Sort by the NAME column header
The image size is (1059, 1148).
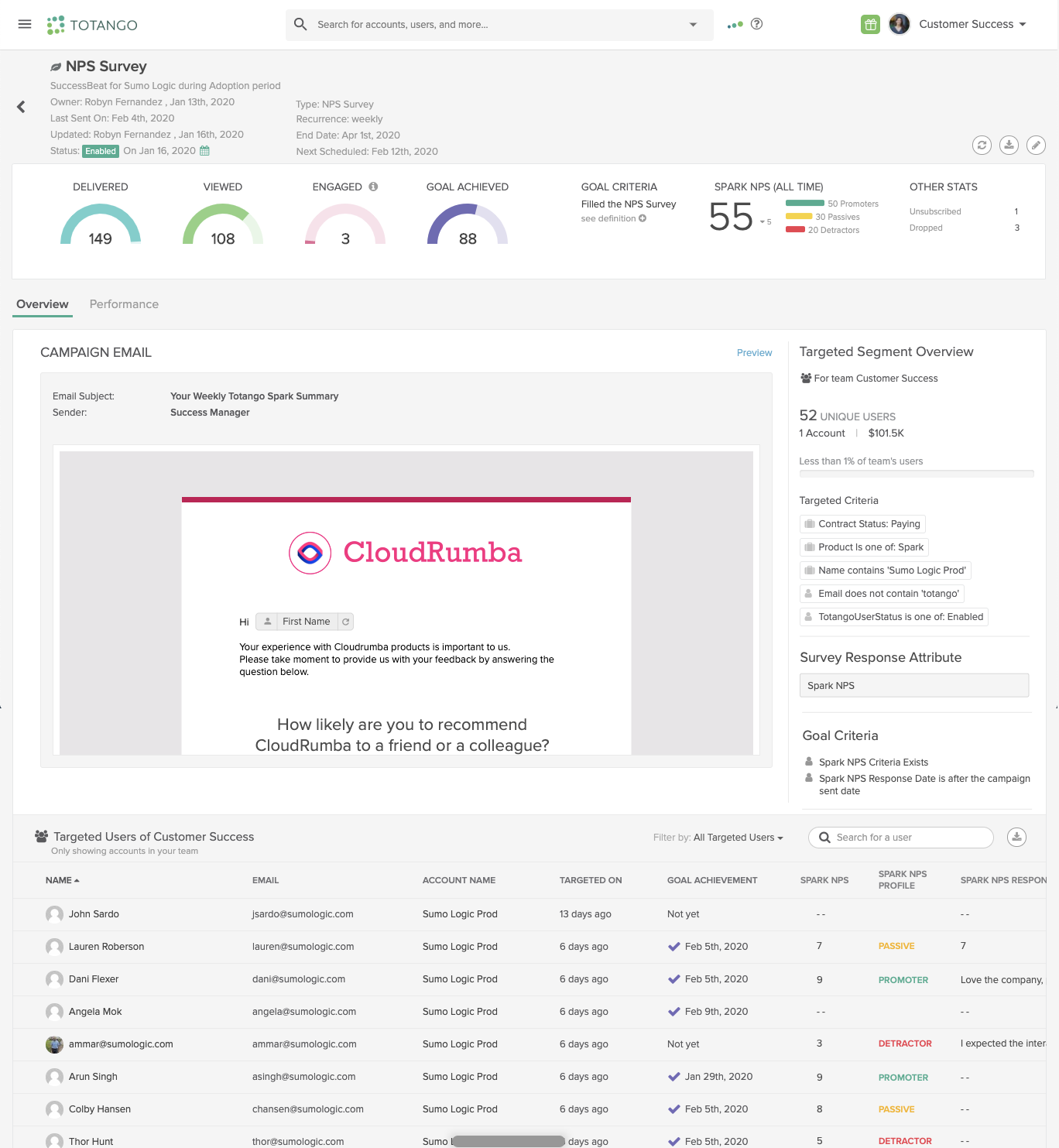click(63, 880)
